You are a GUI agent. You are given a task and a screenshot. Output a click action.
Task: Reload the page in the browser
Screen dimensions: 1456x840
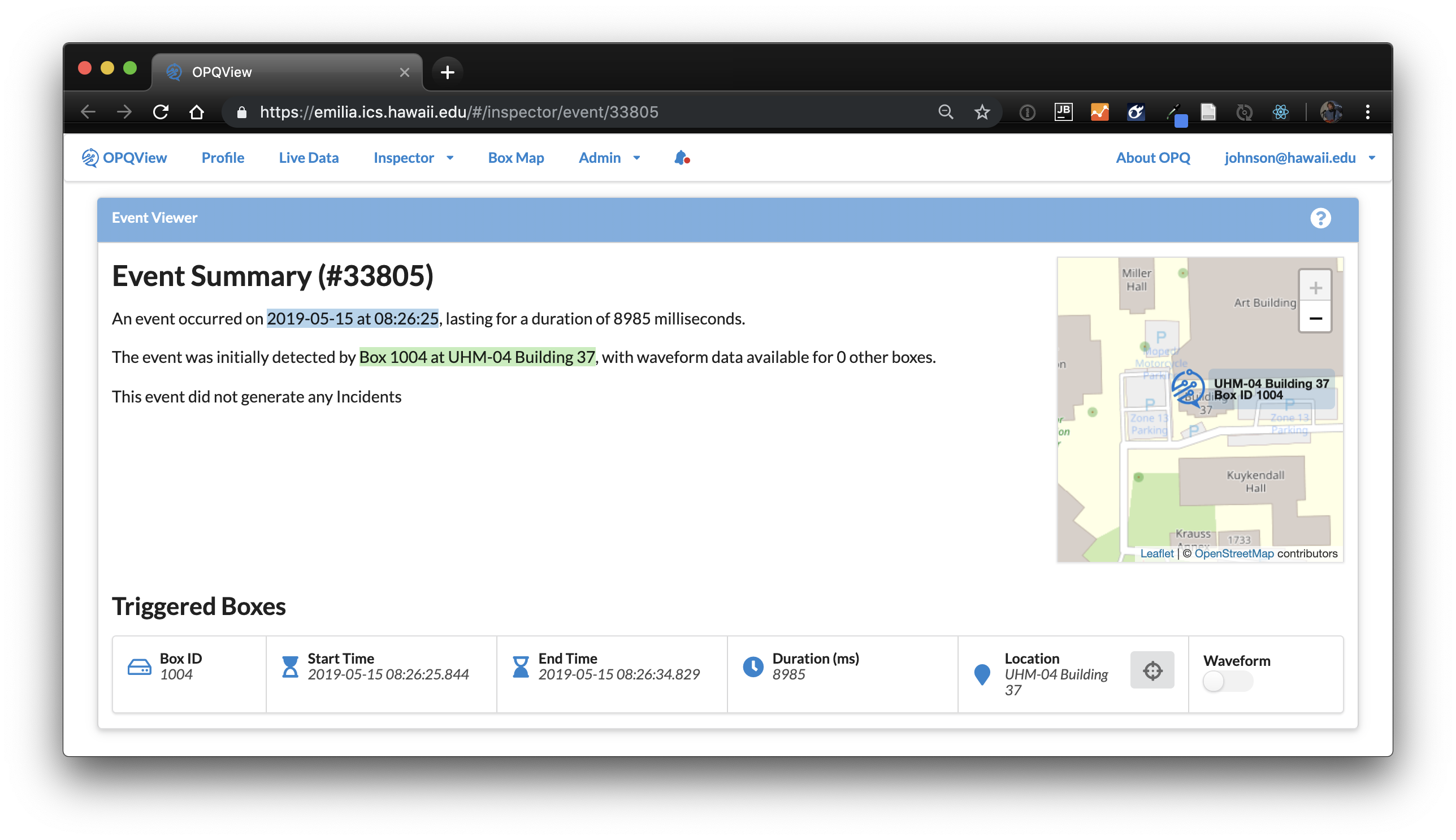pos(161,112)
